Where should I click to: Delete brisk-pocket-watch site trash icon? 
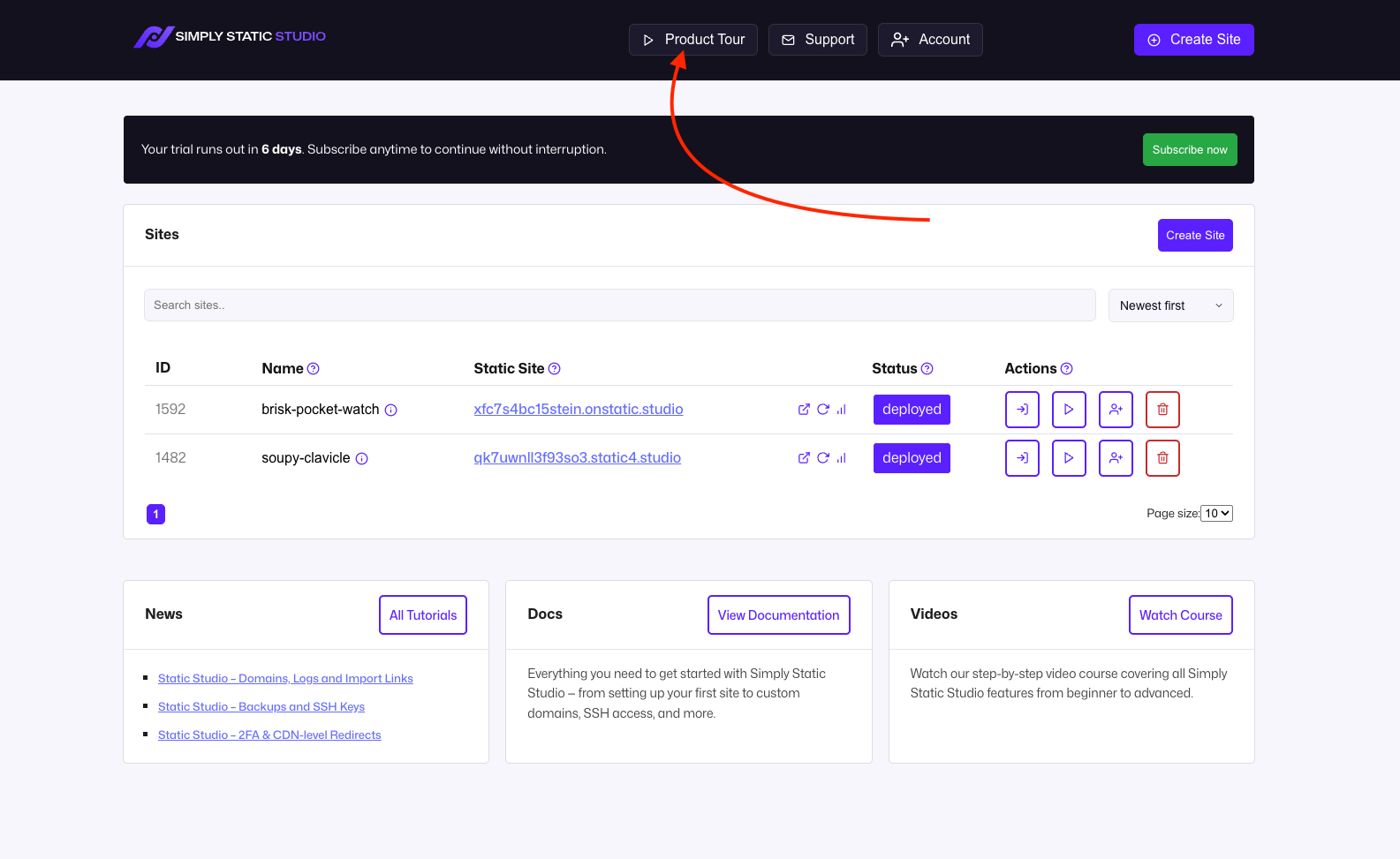[1162, 410]
